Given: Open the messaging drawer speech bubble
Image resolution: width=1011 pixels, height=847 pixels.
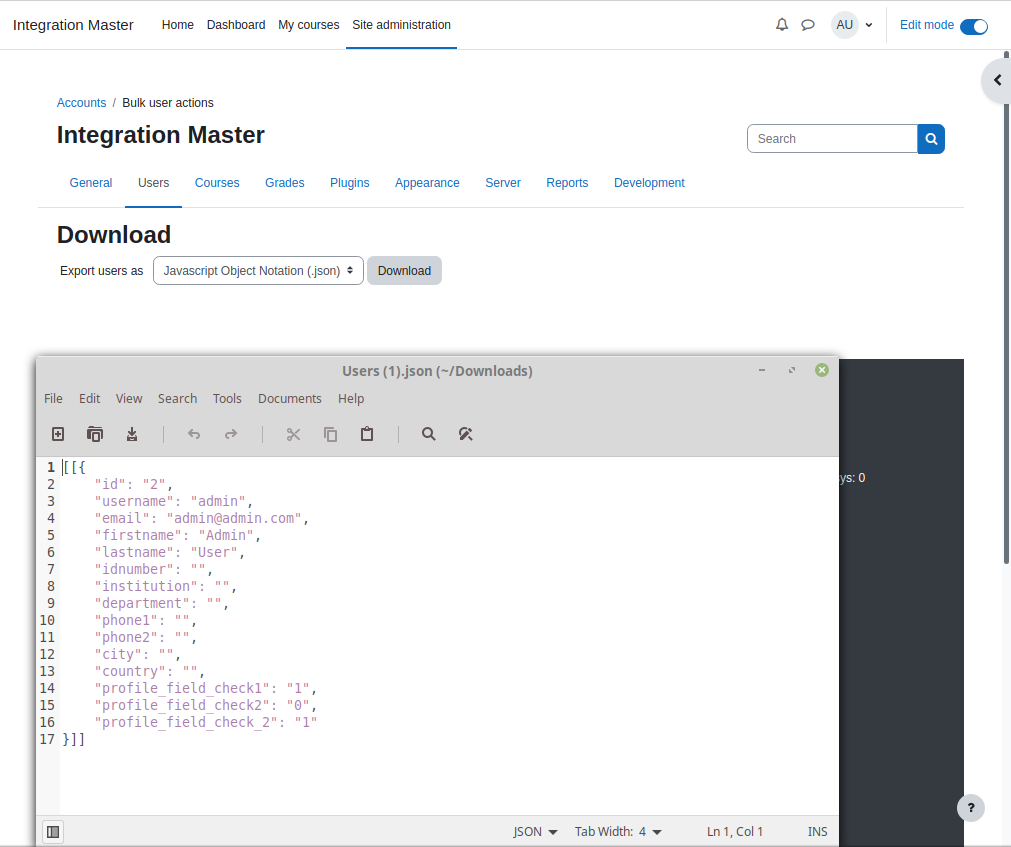Looking at the screenshot, I should click(x=808, y=25).
